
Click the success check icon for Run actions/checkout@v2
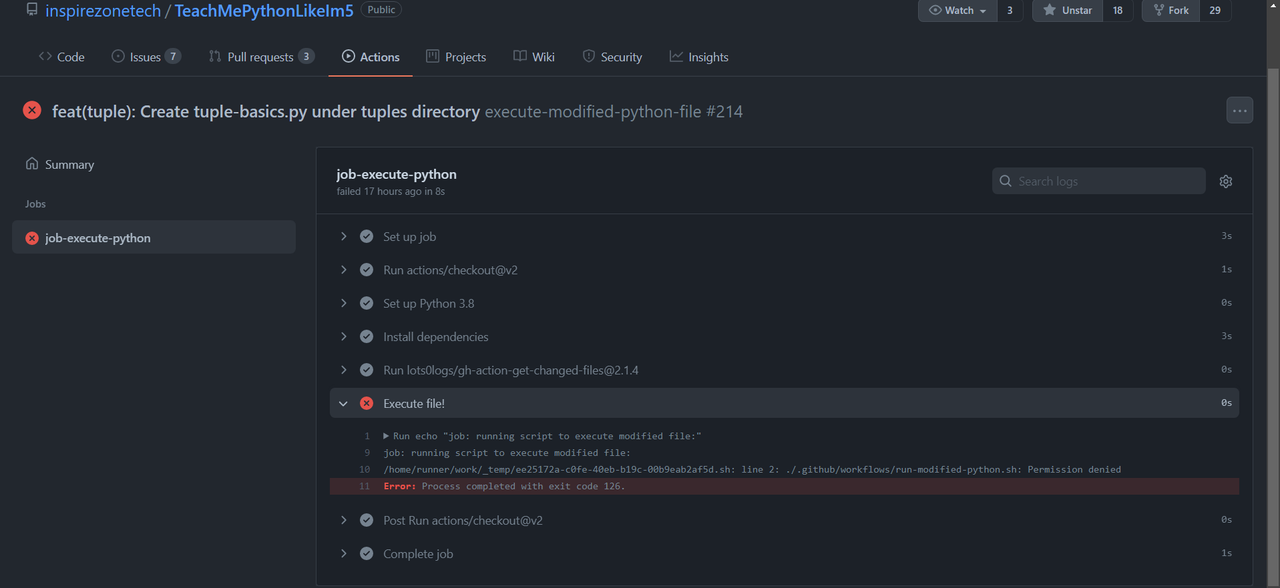click(x=366, y=270)
